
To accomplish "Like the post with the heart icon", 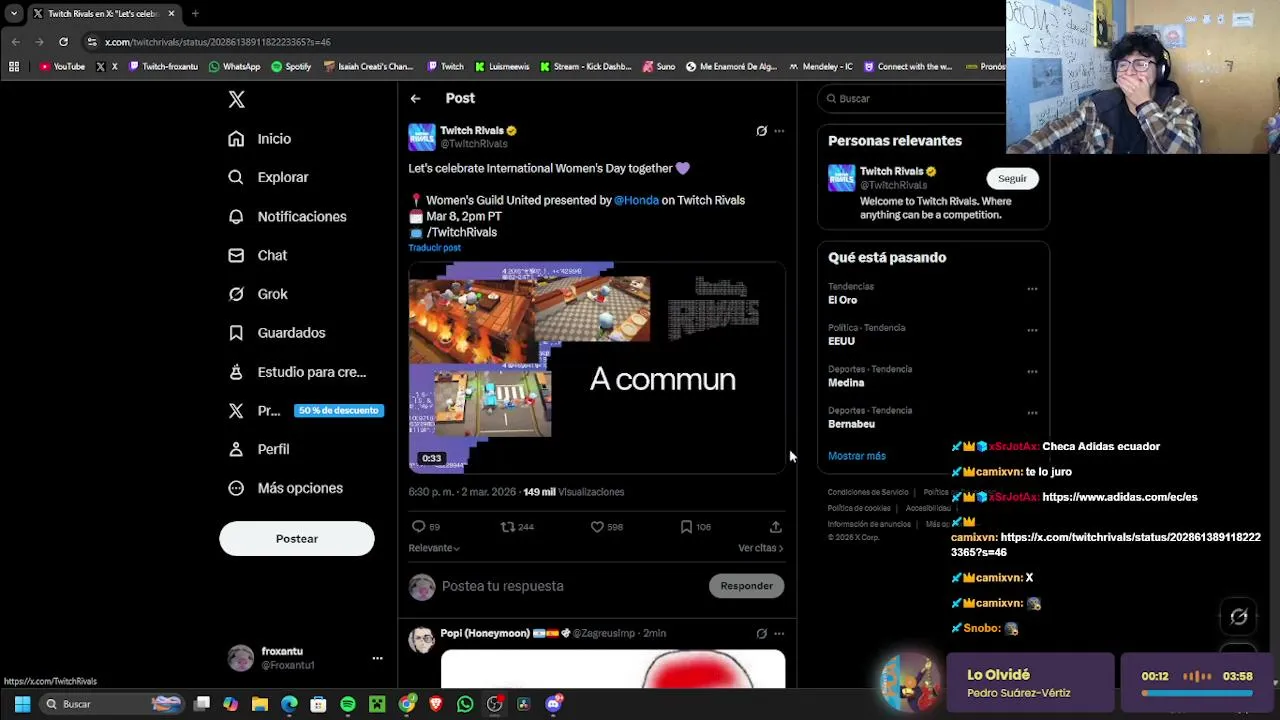I will tap(597, 527).
